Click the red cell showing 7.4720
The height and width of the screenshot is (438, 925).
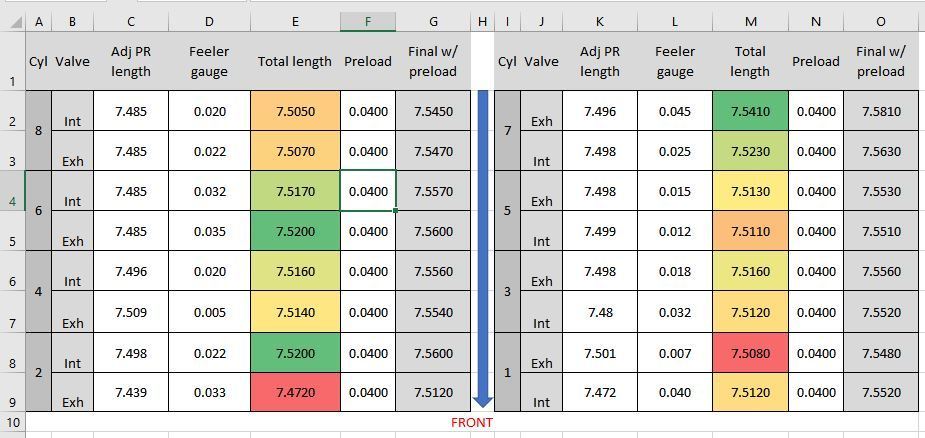click(295, 393)
